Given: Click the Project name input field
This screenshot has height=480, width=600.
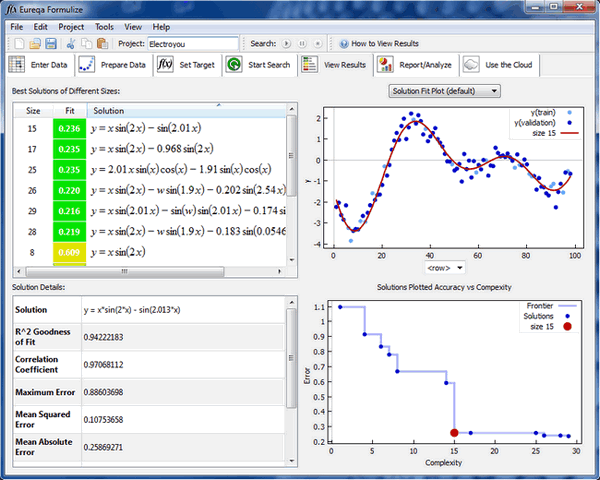Looking at the screenshot, I should click(x=192, y=44).
